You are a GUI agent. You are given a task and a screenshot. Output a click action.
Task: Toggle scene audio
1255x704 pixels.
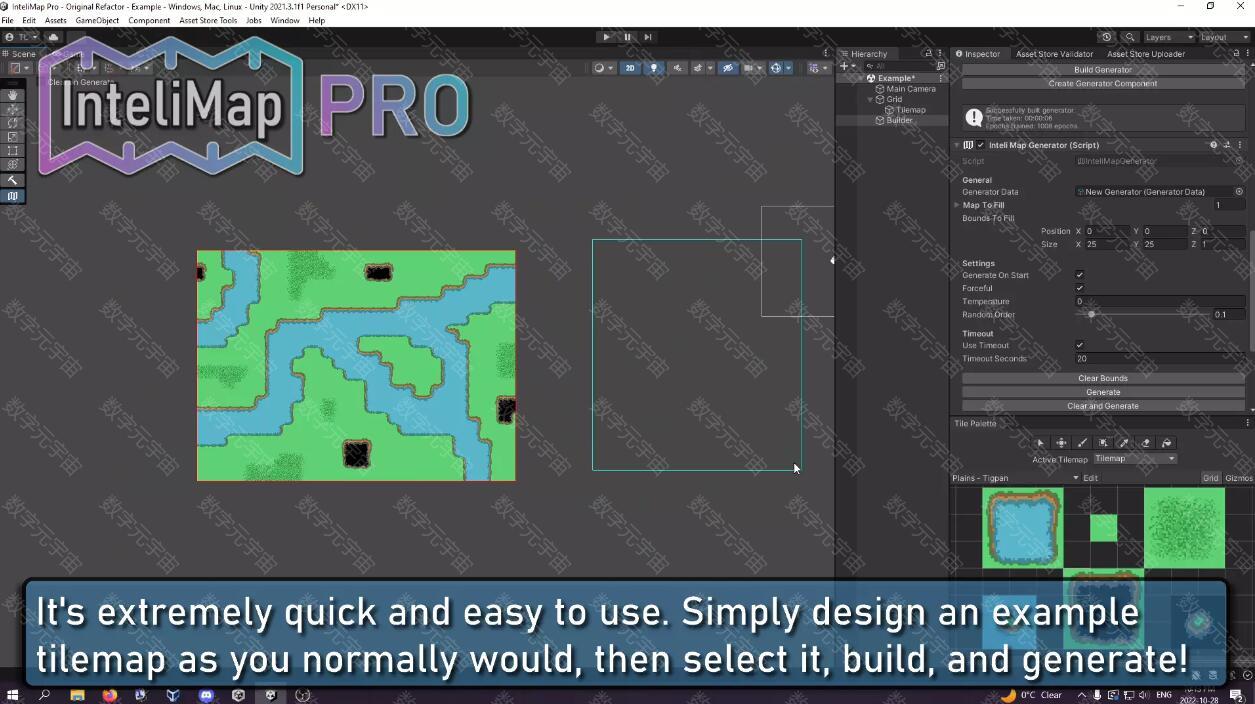(678, 68)
